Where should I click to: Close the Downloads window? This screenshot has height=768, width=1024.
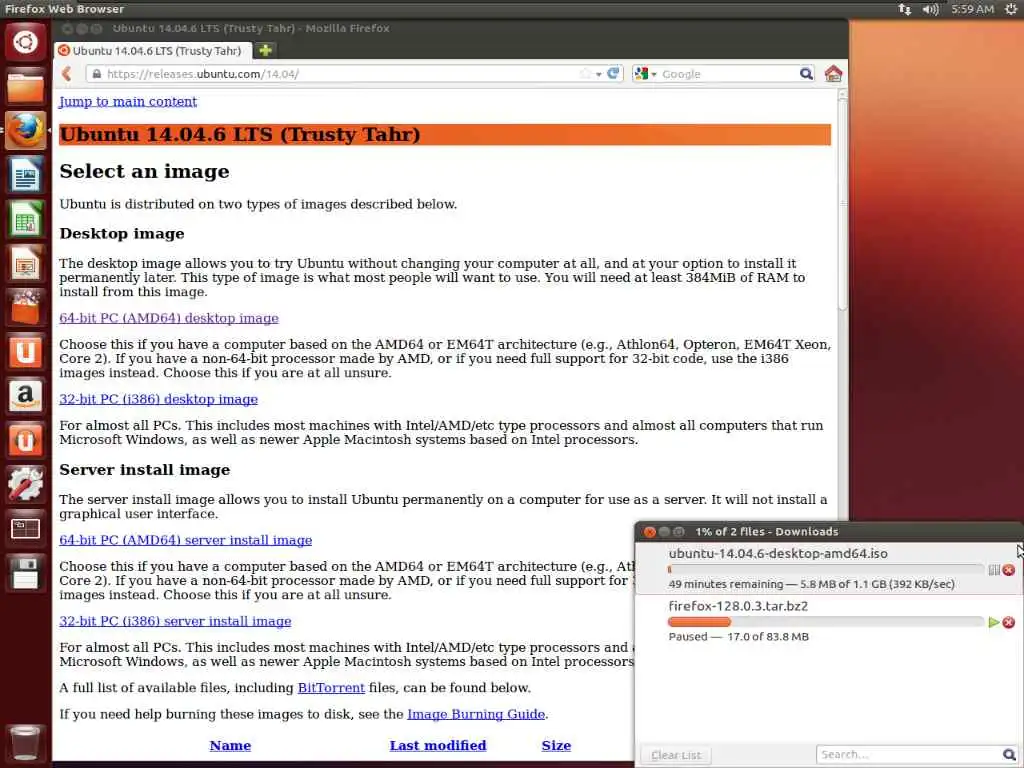pos(650,532)
